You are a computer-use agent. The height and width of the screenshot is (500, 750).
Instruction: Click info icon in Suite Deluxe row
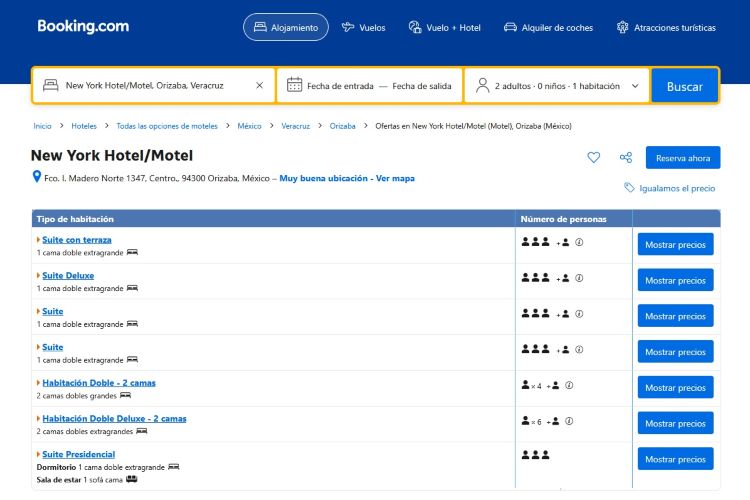(580, 278)
